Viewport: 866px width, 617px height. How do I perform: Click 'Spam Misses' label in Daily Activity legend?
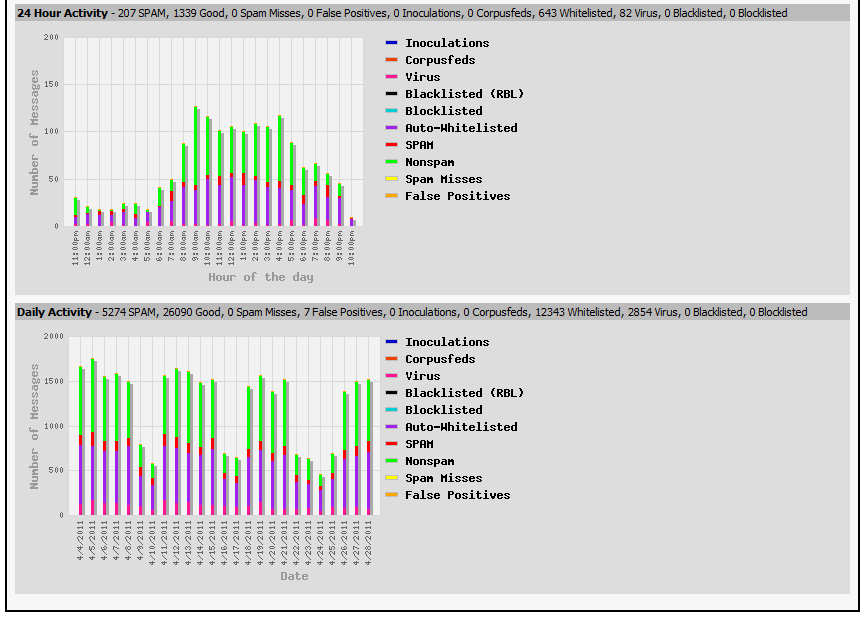click(443, 478)
